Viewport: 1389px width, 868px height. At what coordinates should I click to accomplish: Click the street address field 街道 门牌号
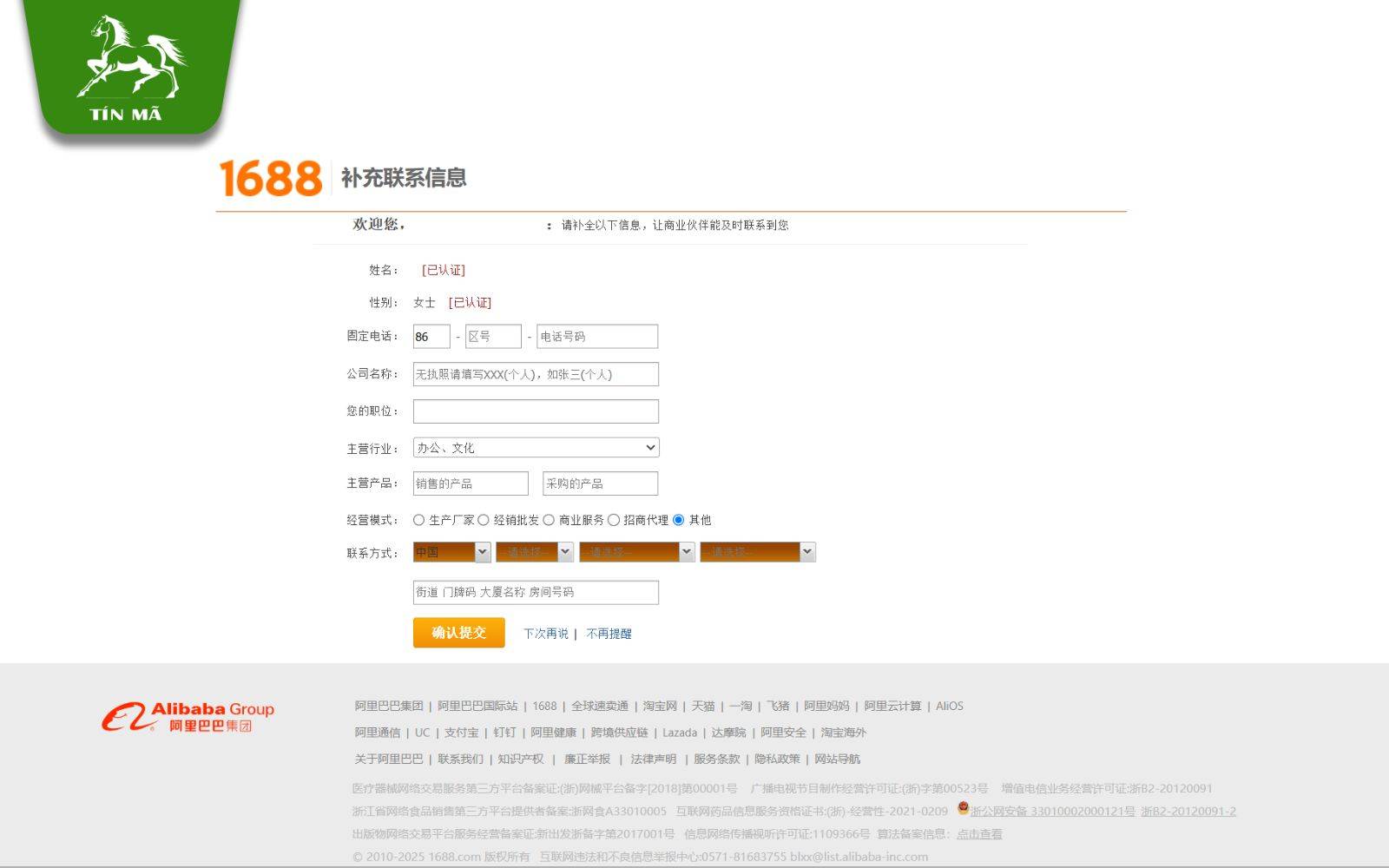click(536, 592)
